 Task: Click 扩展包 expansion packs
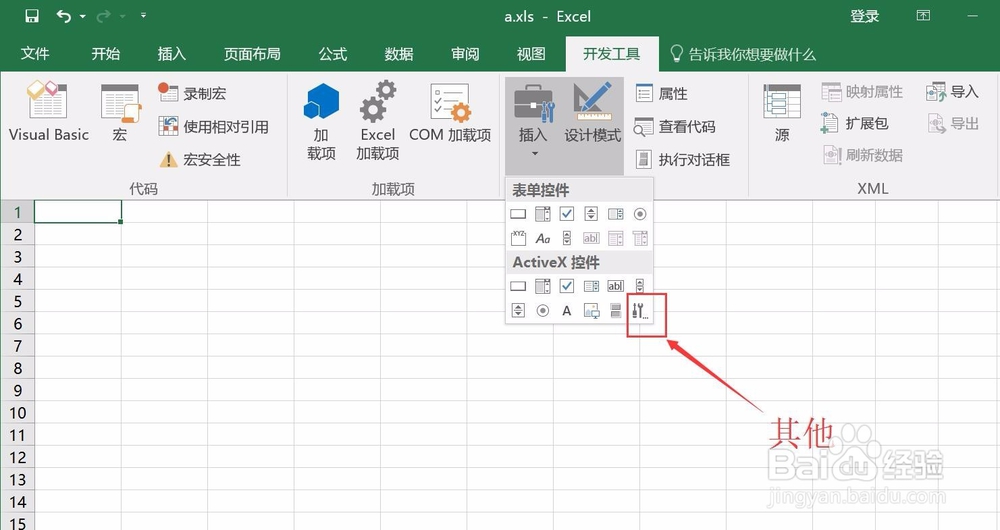(855, 123)
